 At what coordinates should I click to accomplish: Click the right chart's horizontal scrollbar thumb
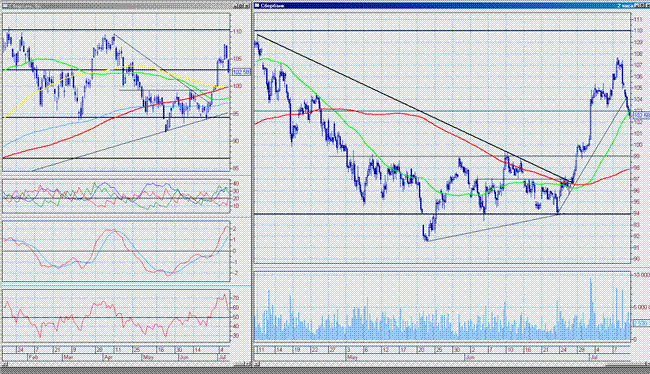pos(625,365)
